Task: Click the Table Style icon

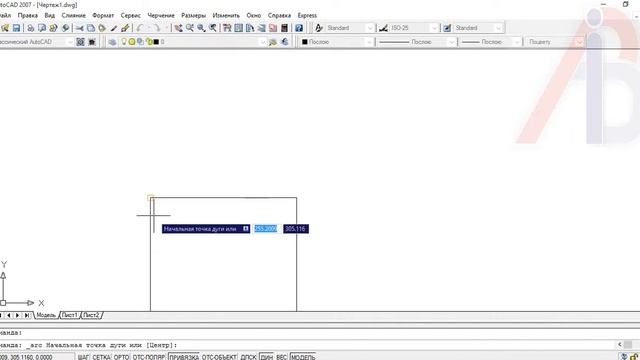Action: [447, 28]
